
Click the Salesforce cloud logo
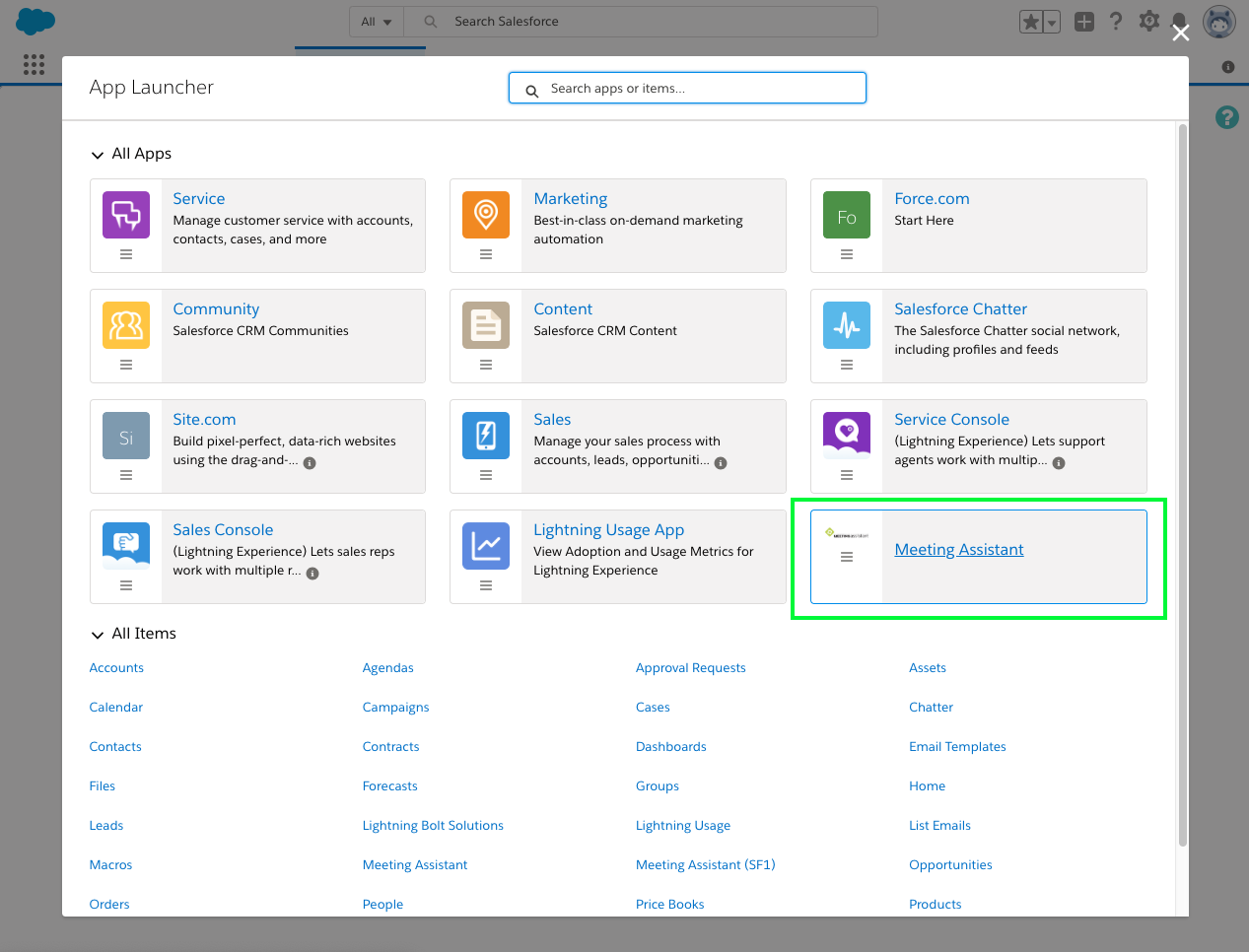click(35, 21)
